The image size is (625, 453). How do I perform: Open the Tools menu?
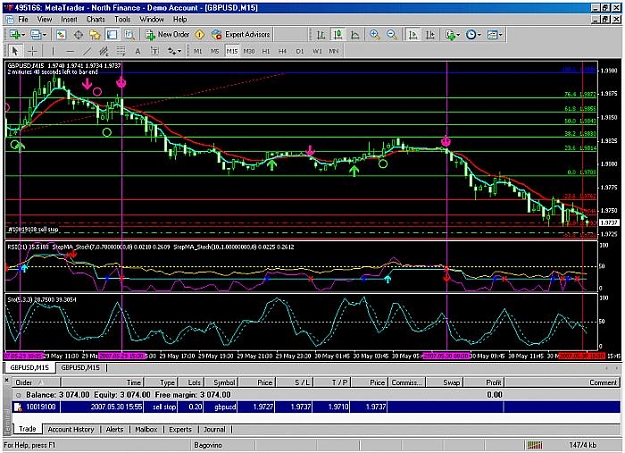(122, 19)
